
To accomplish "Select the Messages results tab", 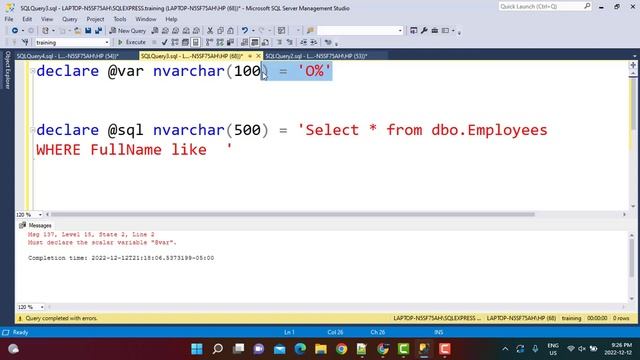I will pyautogui.click(x=36, y=225).
